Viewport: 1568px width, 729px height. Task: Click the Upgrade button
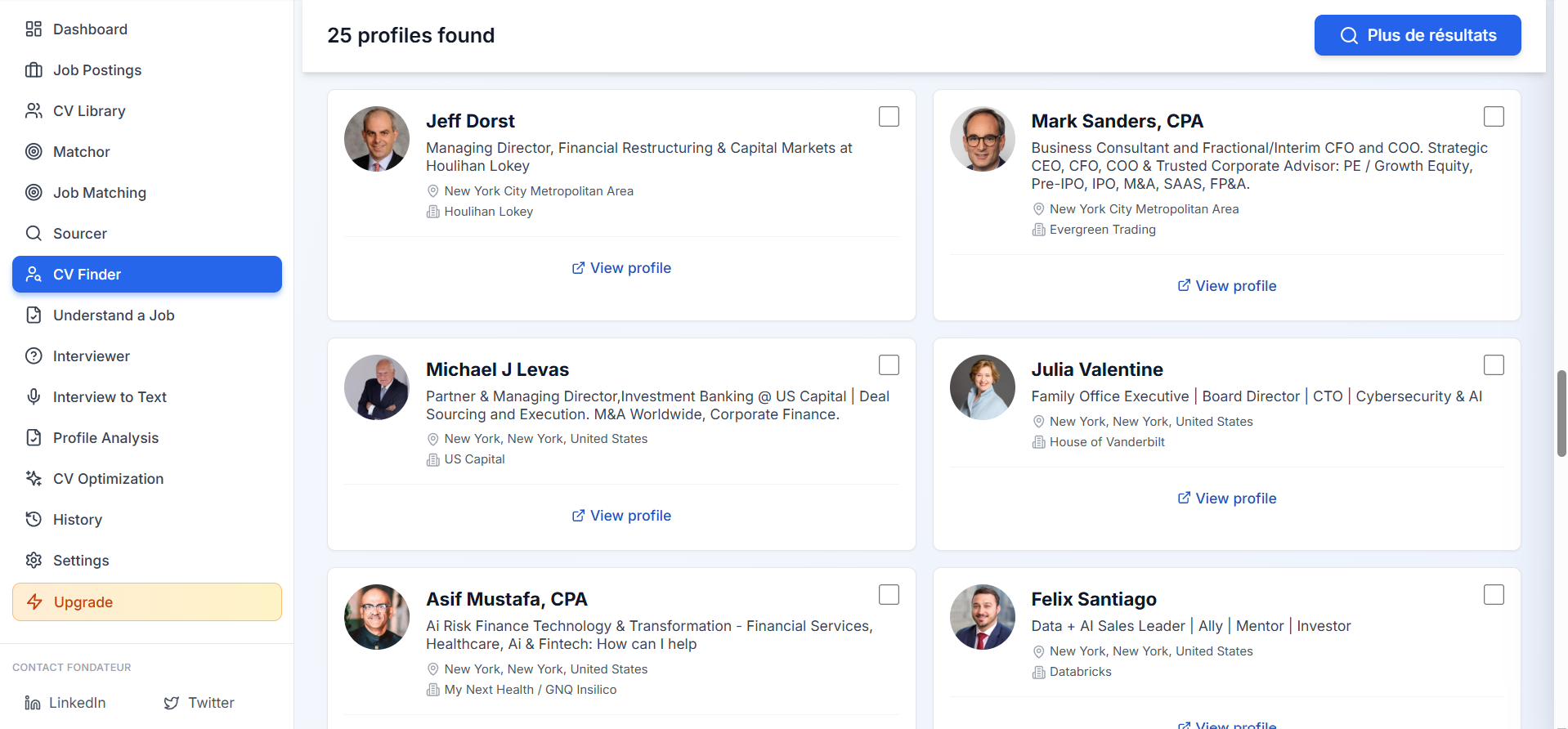point(147,602)
